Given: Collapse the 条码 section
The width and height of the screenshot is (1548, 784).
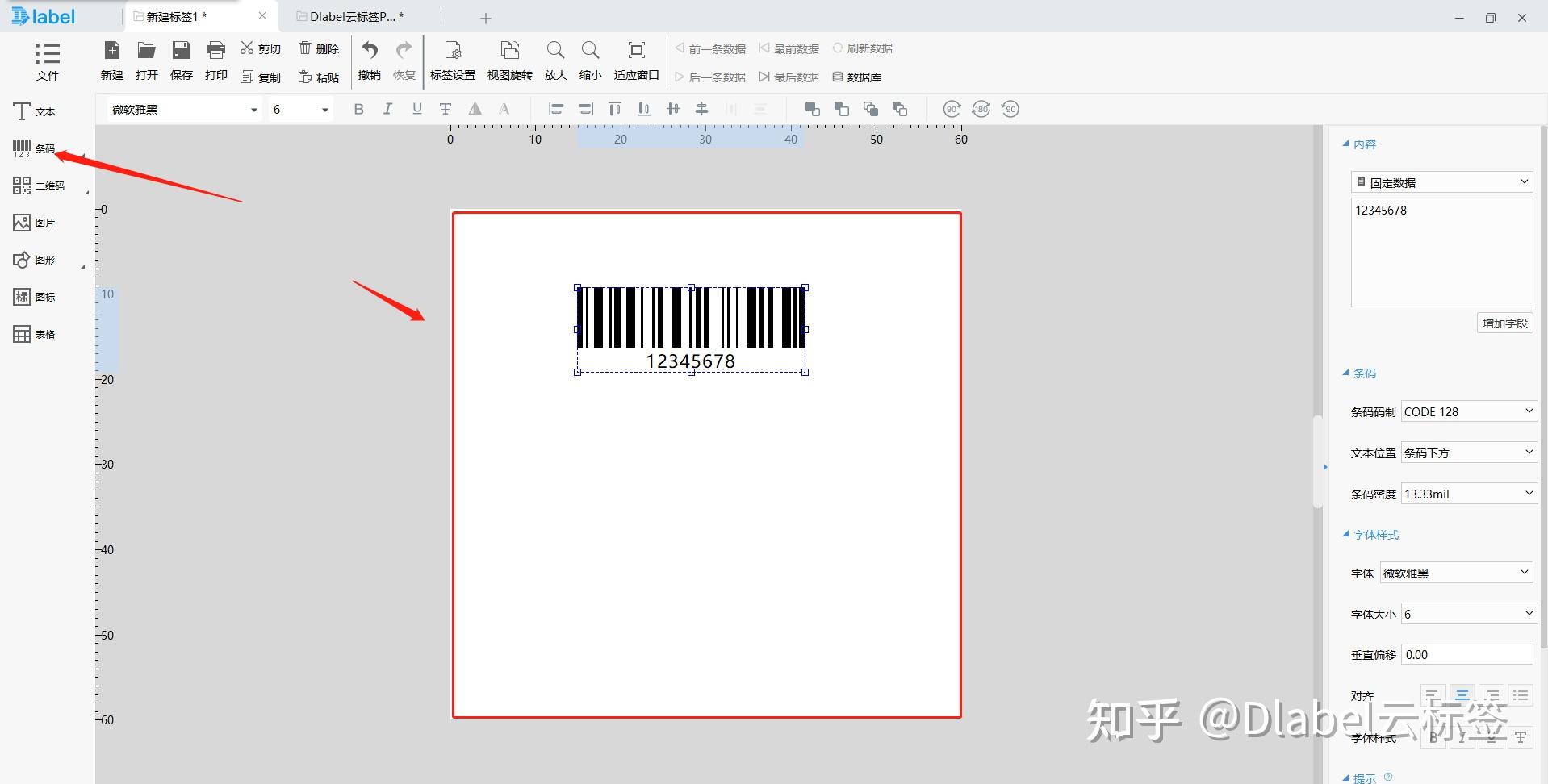Looking at the screenshot, I should [x=1345, y=373].
